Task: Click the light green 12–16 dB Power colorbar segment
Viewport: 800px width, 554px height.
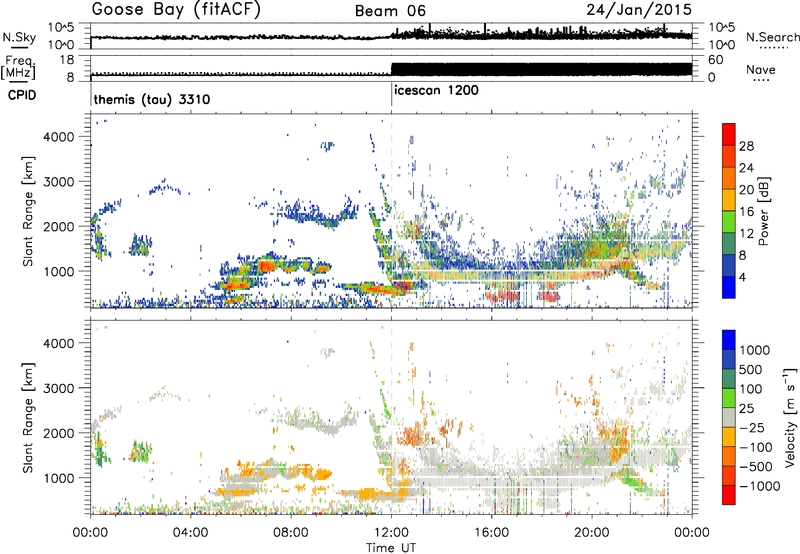Action: pos(729,222)
